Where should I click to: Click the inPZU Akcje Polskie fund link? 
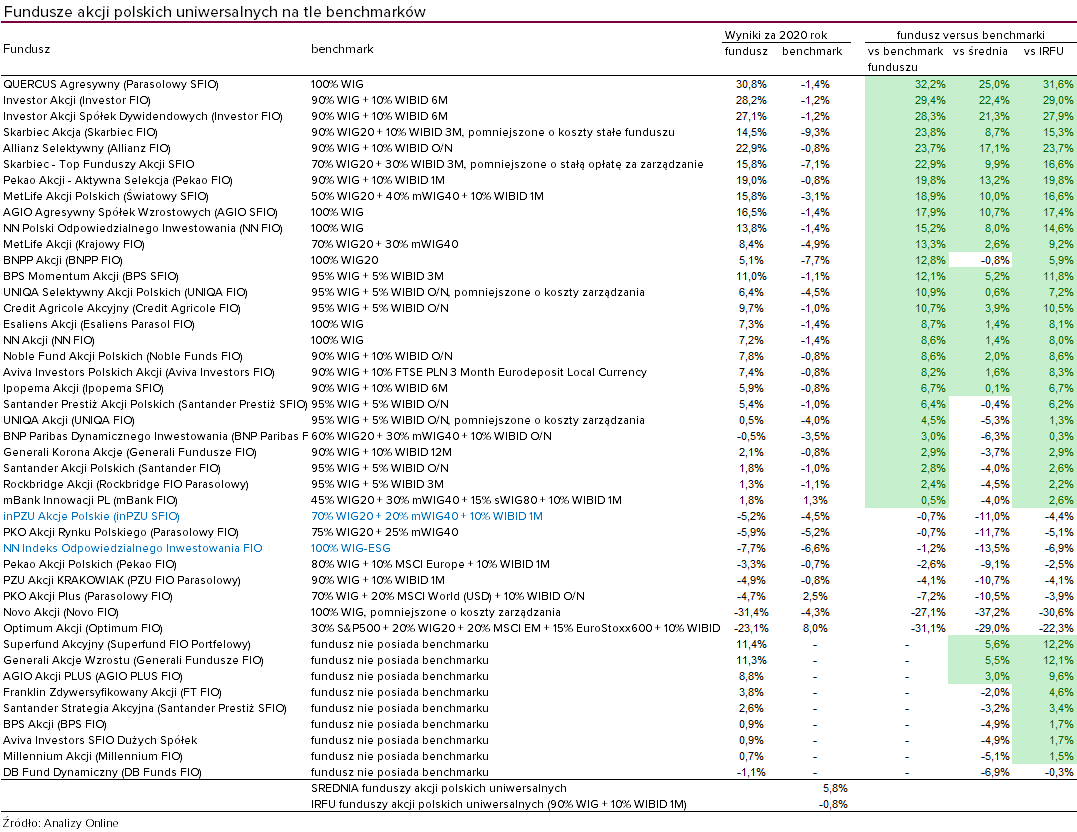point(91,516)
